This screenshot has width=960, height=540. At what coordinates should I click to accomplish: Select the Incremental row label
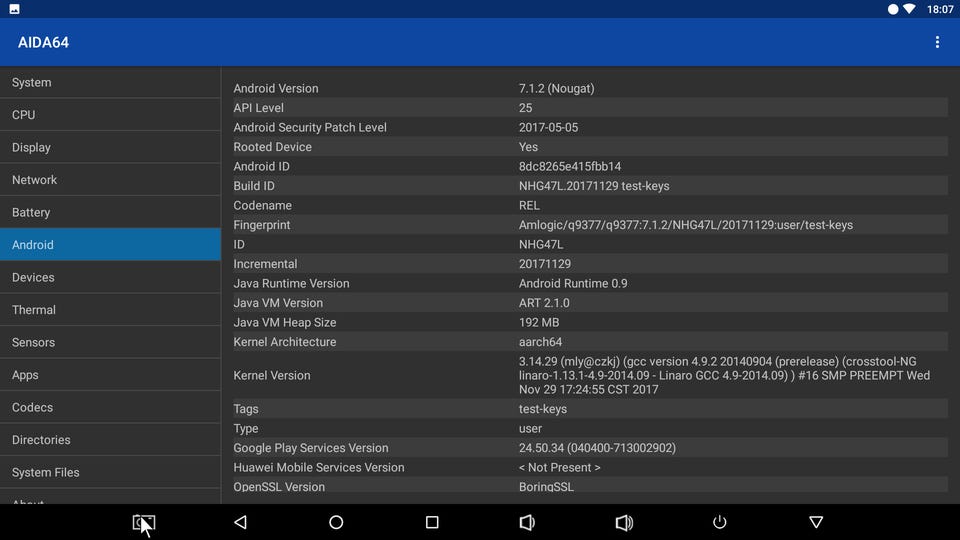click(x=265, y=264)
